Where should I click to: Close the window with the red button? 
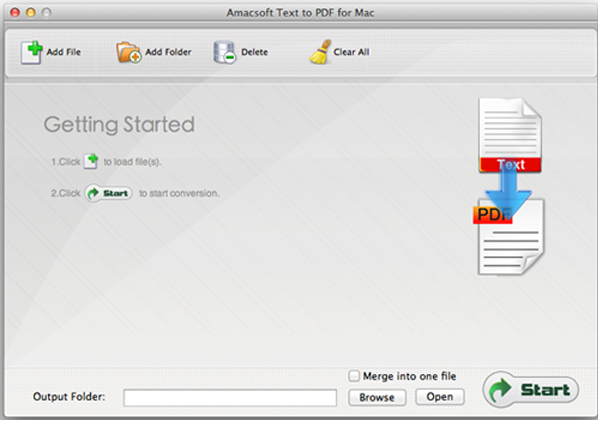15,13
